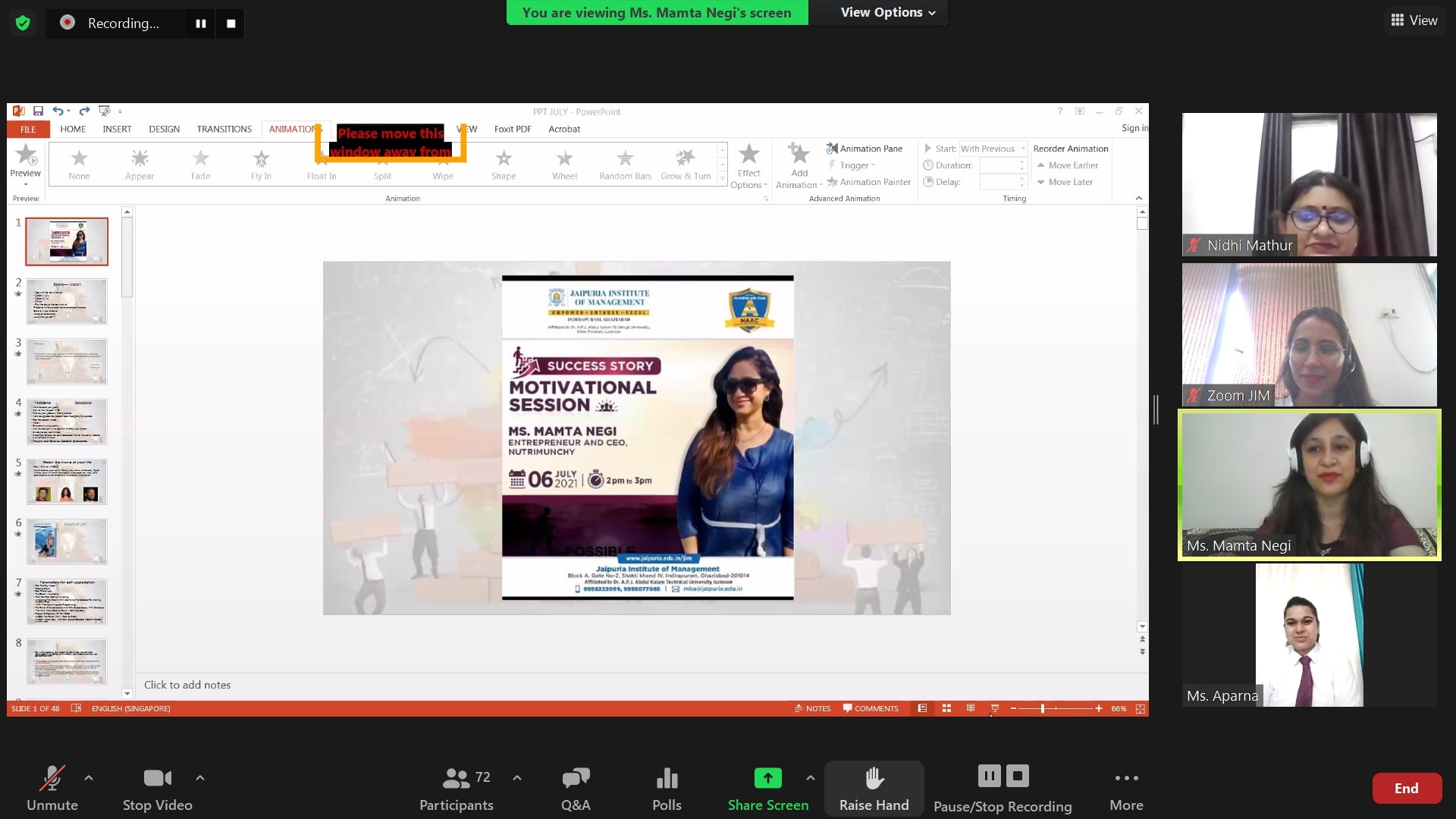Viewport: 1456px width, 819px height.
Task: Open the Polls icon
Action: 667,789
